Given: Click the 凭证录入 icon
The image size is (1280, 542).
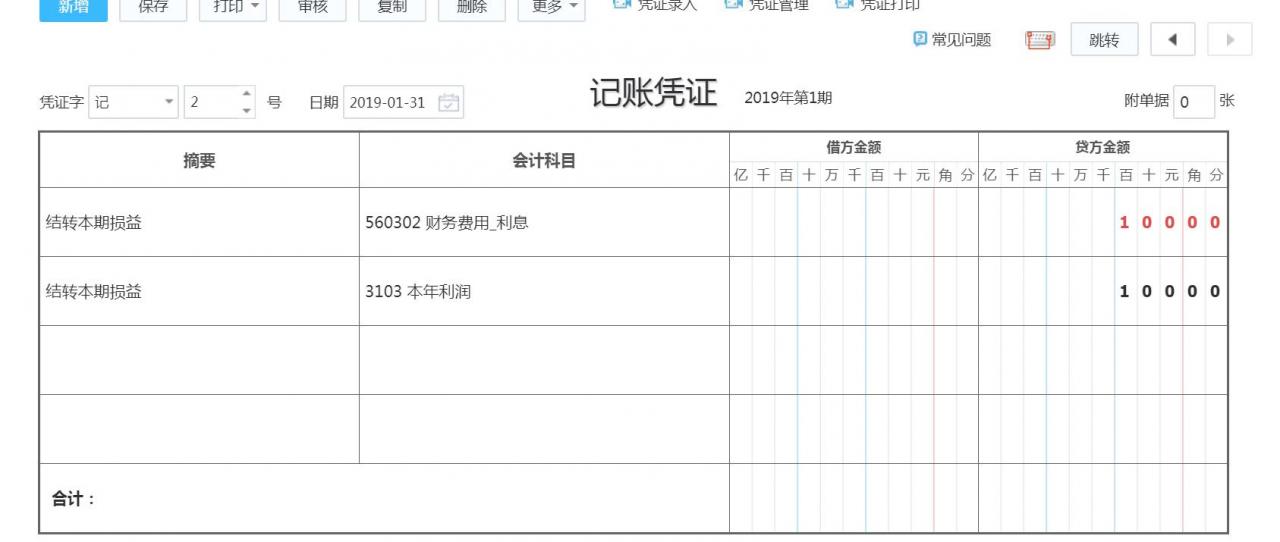Looking at the screenshot, I should (621, 5).
